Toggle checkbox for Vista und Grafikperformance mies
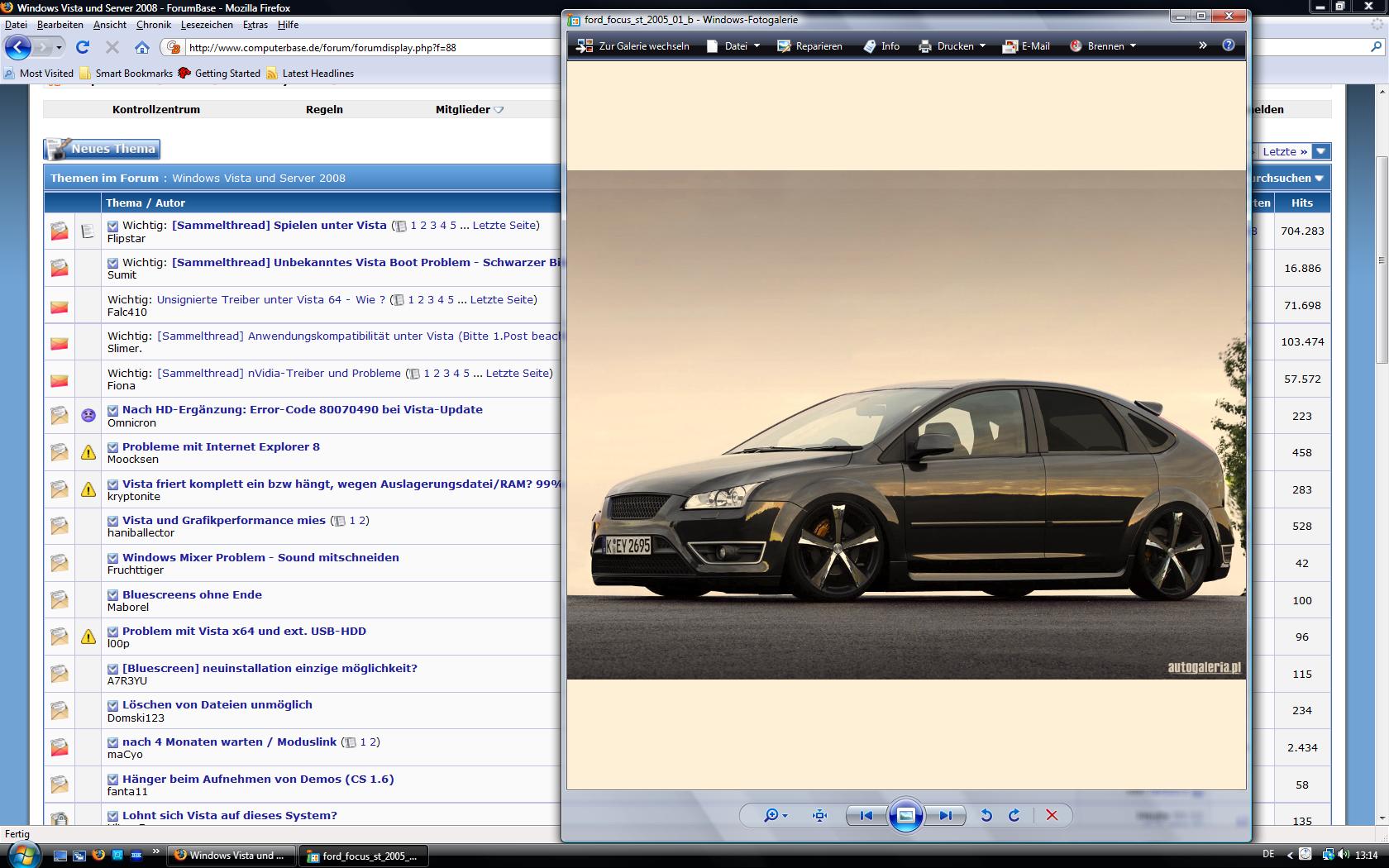1389x868 pixels. pos(113,521)
